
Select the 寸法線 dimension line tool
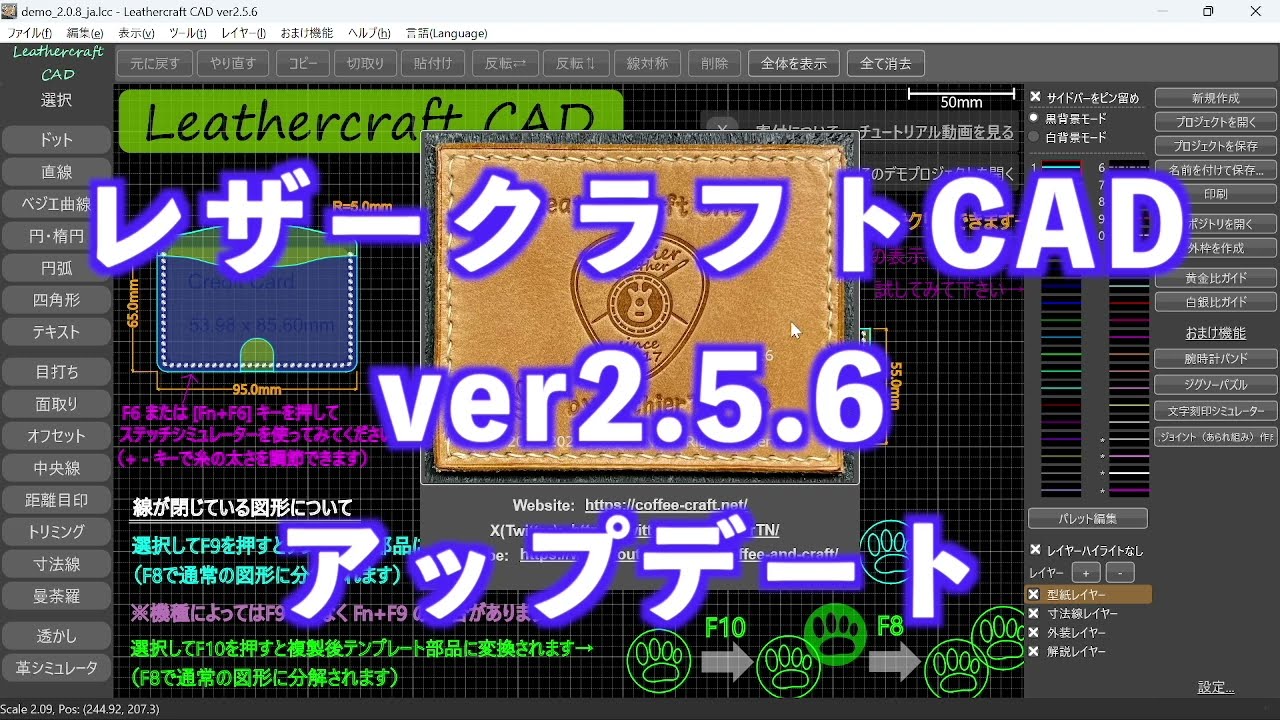(x=57, y=564)
